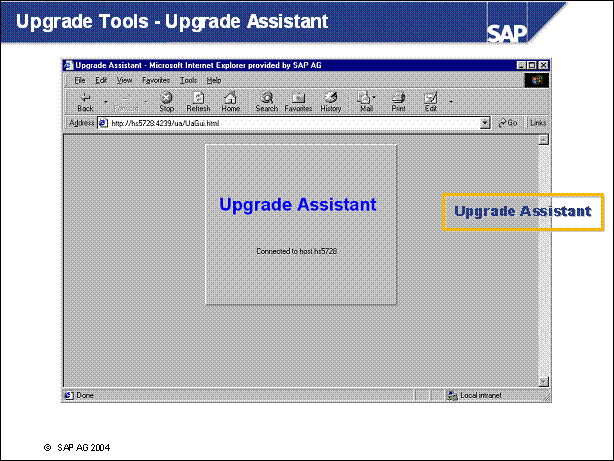Click the Links toolbar label
Viewport: 614px width, 461px height.
538,123
